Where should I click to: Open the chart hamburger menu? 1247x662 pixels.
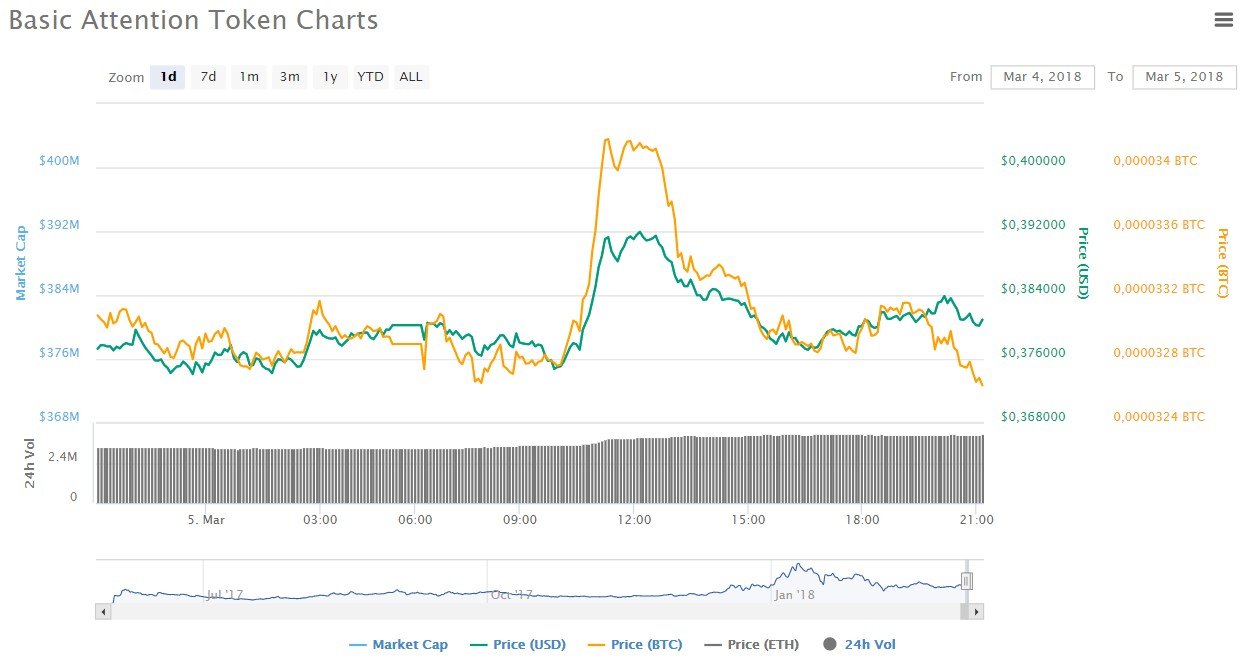(x=1223, y=20)
